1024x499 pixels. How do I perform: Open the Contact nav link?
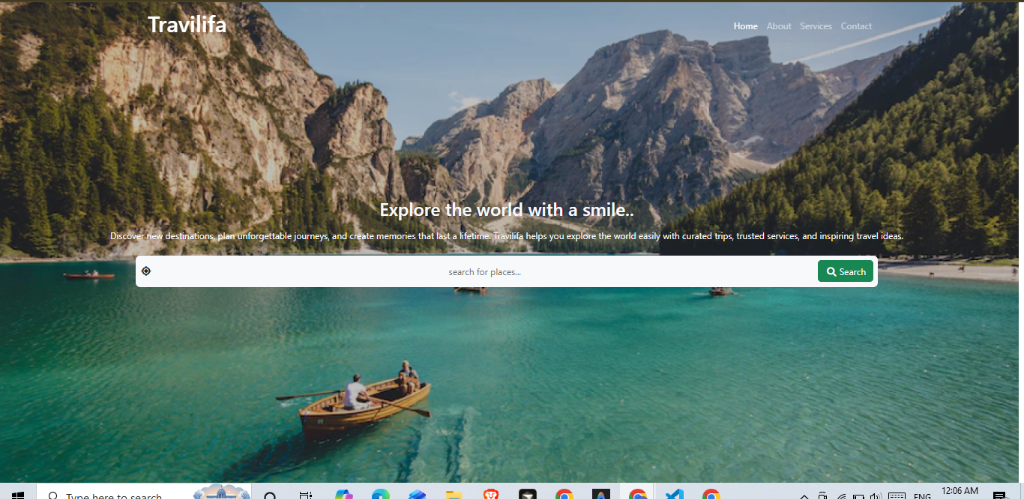(856, 26)
